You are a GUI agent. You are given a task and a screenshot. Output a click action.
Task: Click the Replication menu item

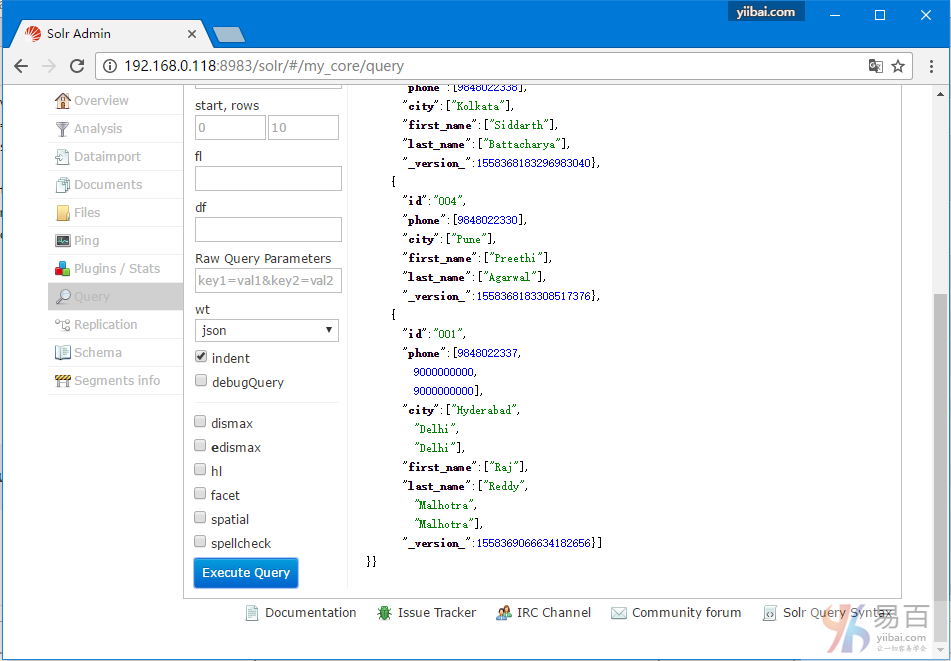pos(115,324)
